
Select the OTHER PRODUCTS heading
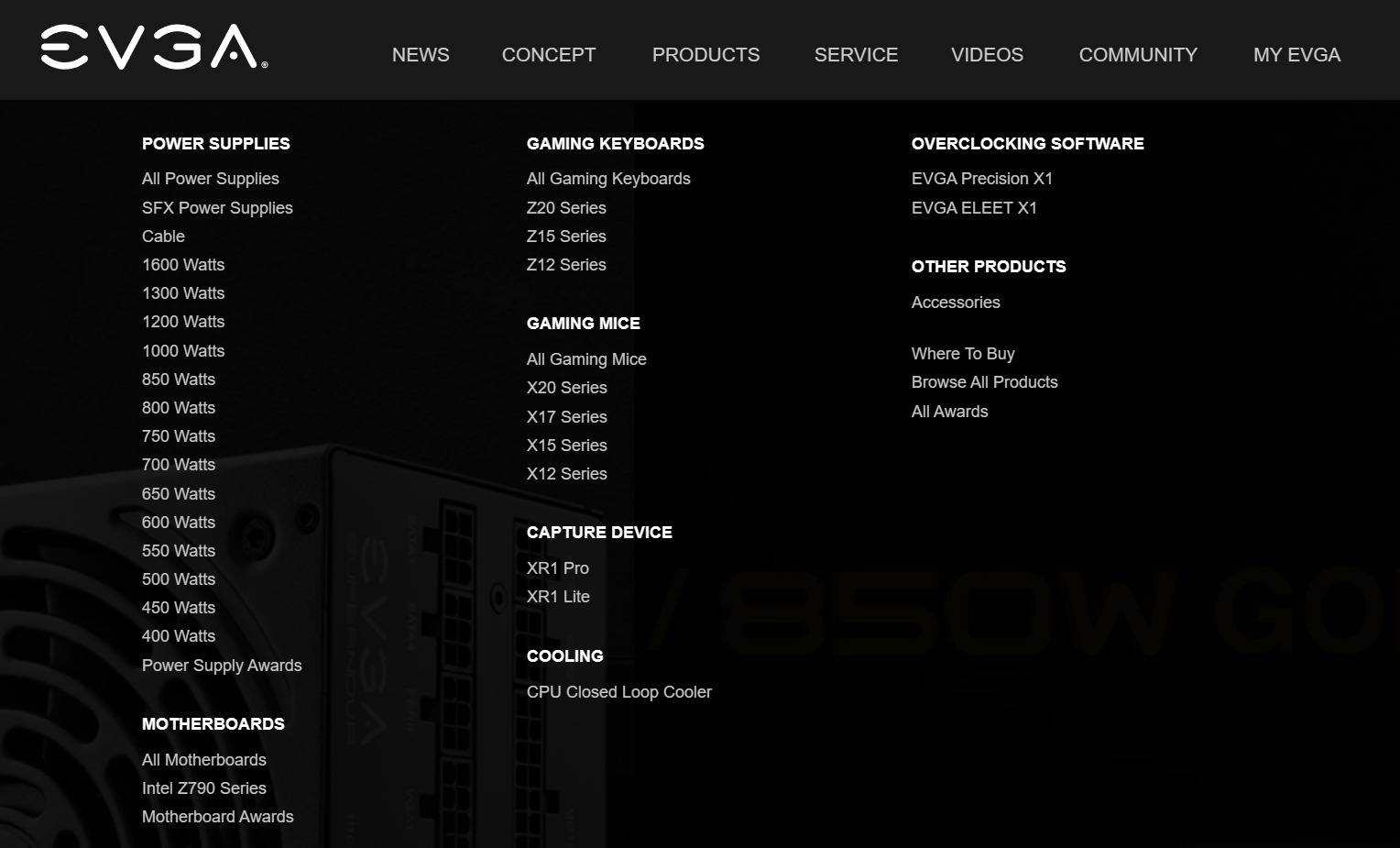point(989,267)
